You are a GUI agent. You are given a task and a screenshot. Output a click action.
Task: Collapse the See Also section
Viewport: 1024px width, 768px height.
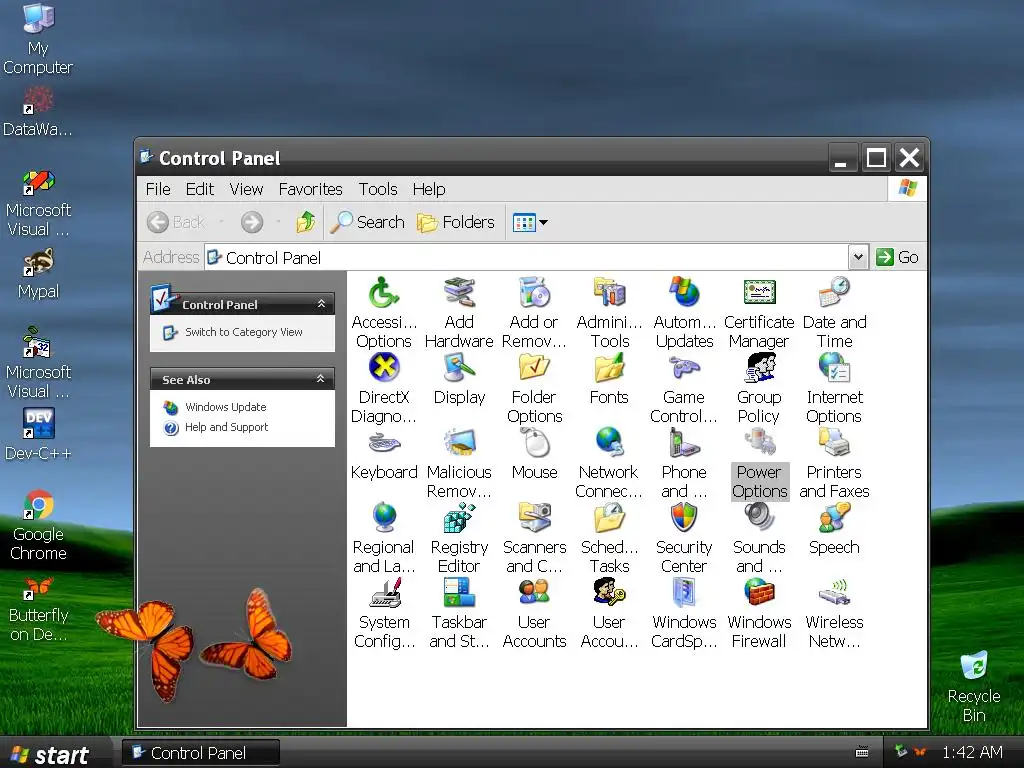coord(321,379)
